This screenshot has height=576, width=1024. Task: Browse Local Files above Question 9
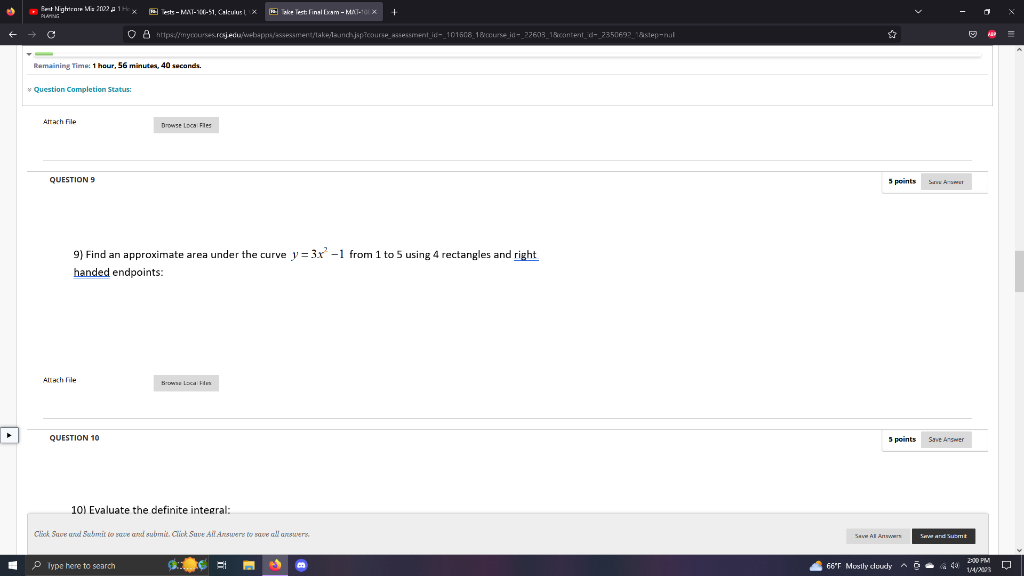coord(186,125)
